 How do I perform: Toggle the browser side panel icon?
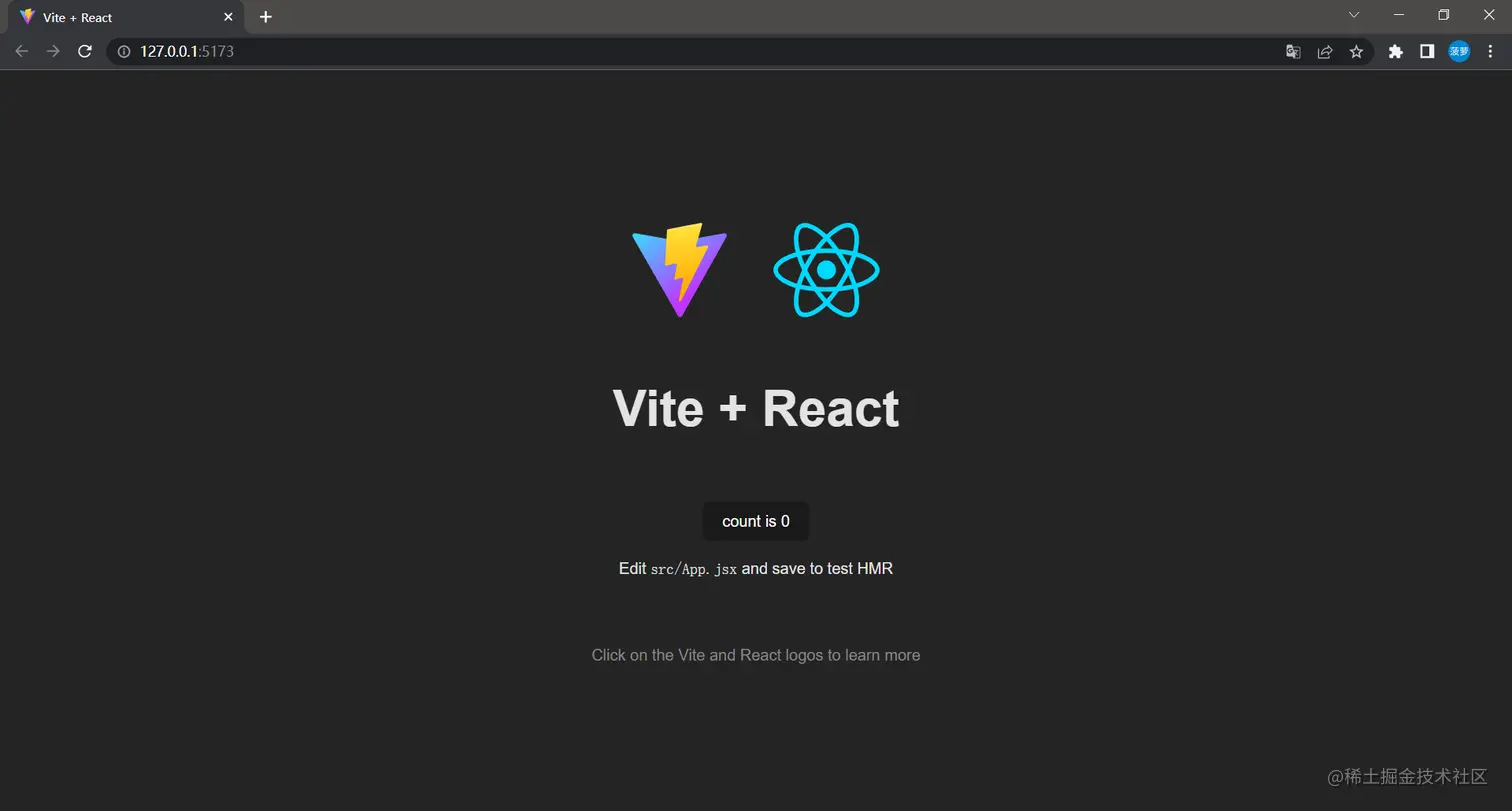tap(1427, 51)
